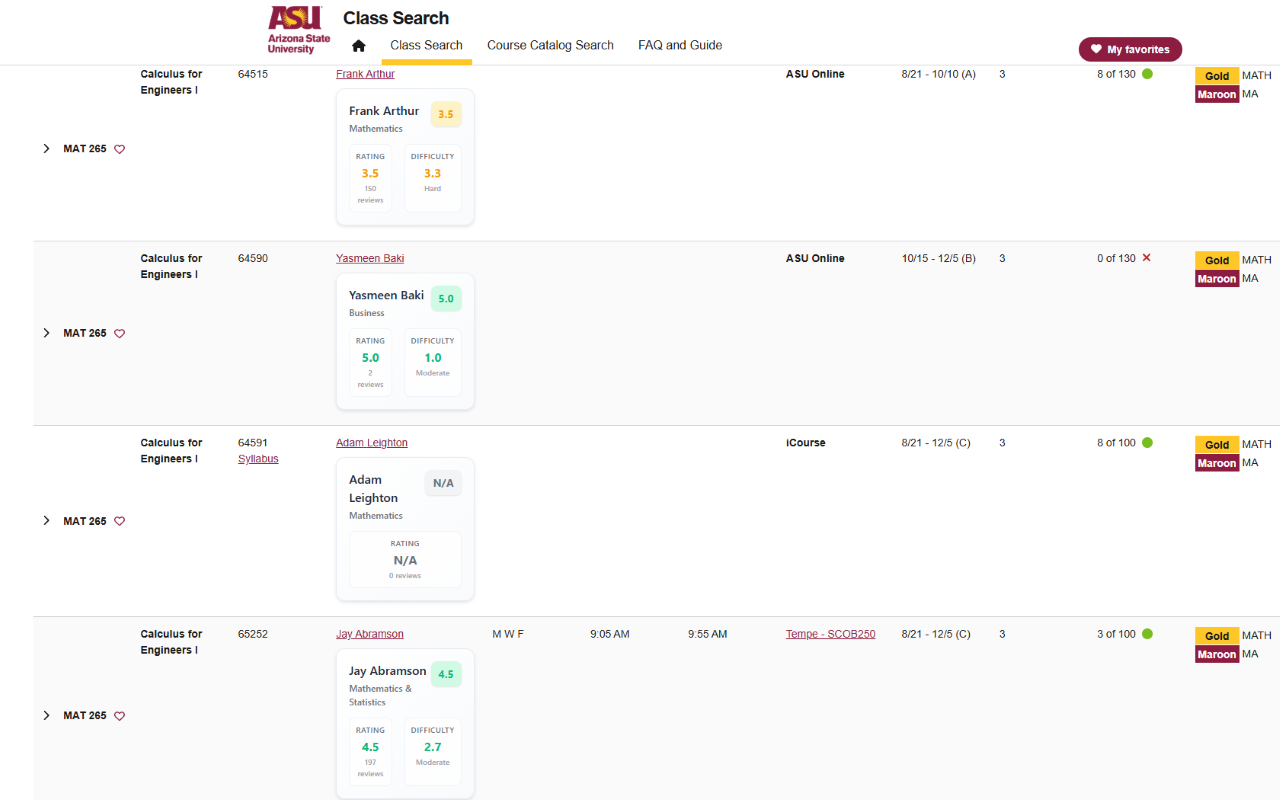Image resolution: width=1280 pixels, height=800 pixels.
Task: Click heart icon for Jay Abramson's class
Action: pyautogui.click(x=120, y=716)
